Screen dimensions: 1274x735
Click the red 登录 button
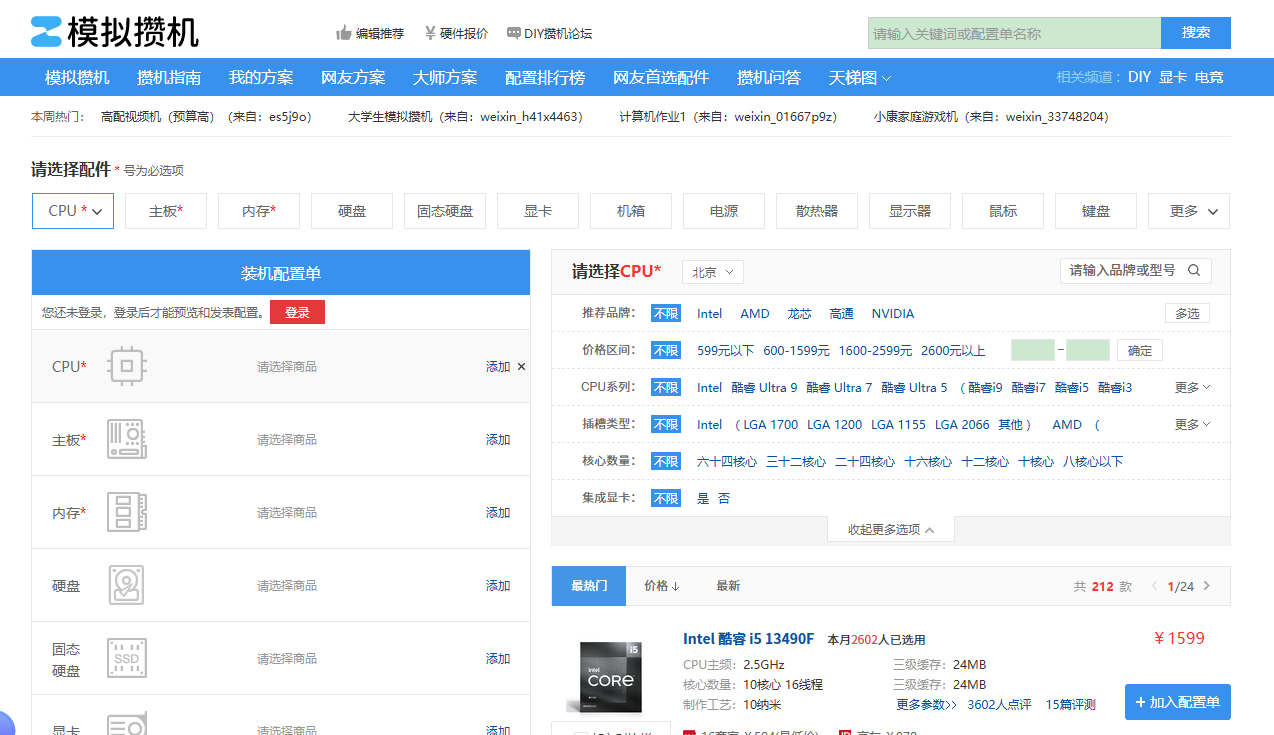pyautogui.click(x=297, y=312)
